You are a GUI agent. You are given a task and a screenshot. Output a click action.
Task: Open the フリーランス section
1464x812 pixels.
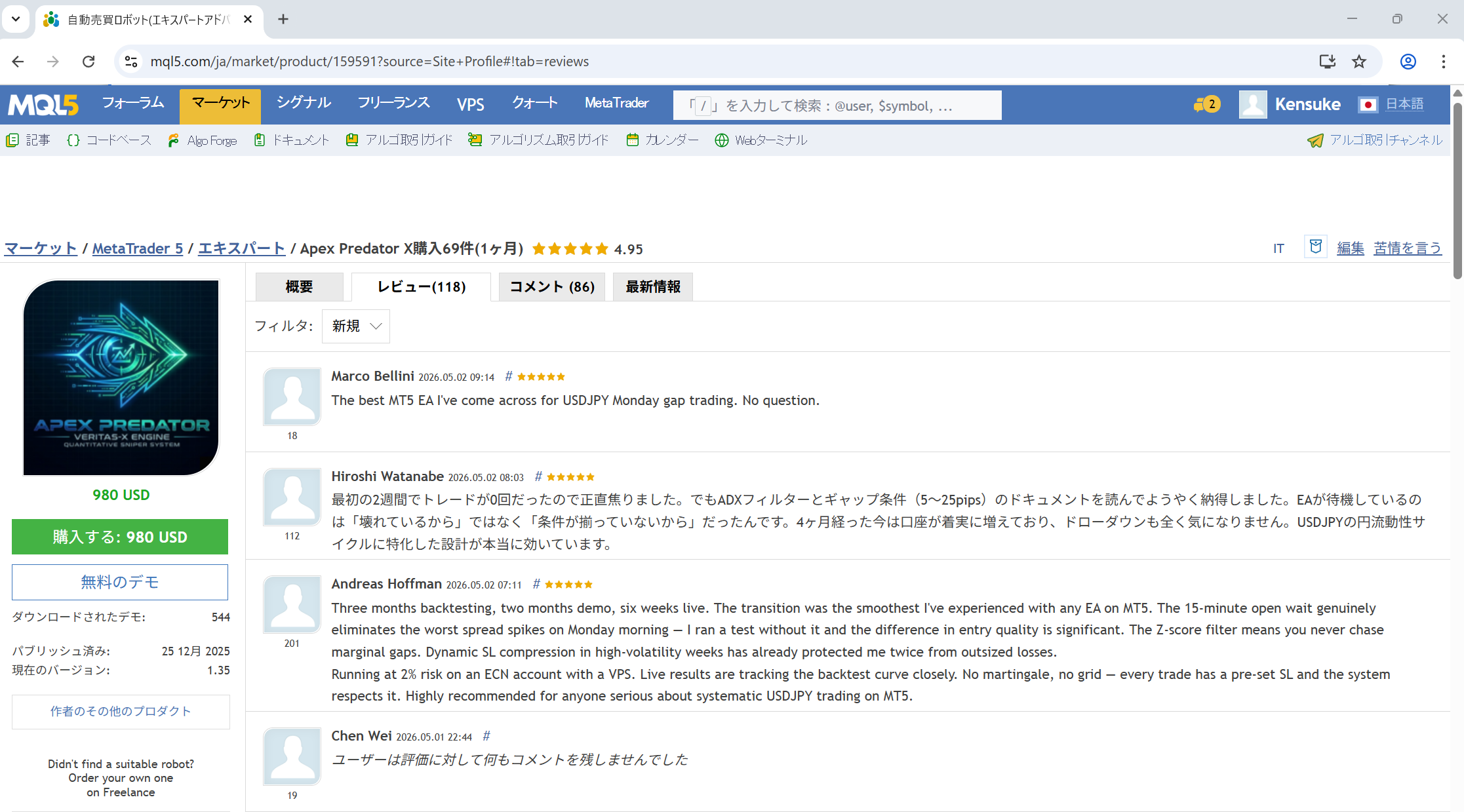[x=394, y=104]
